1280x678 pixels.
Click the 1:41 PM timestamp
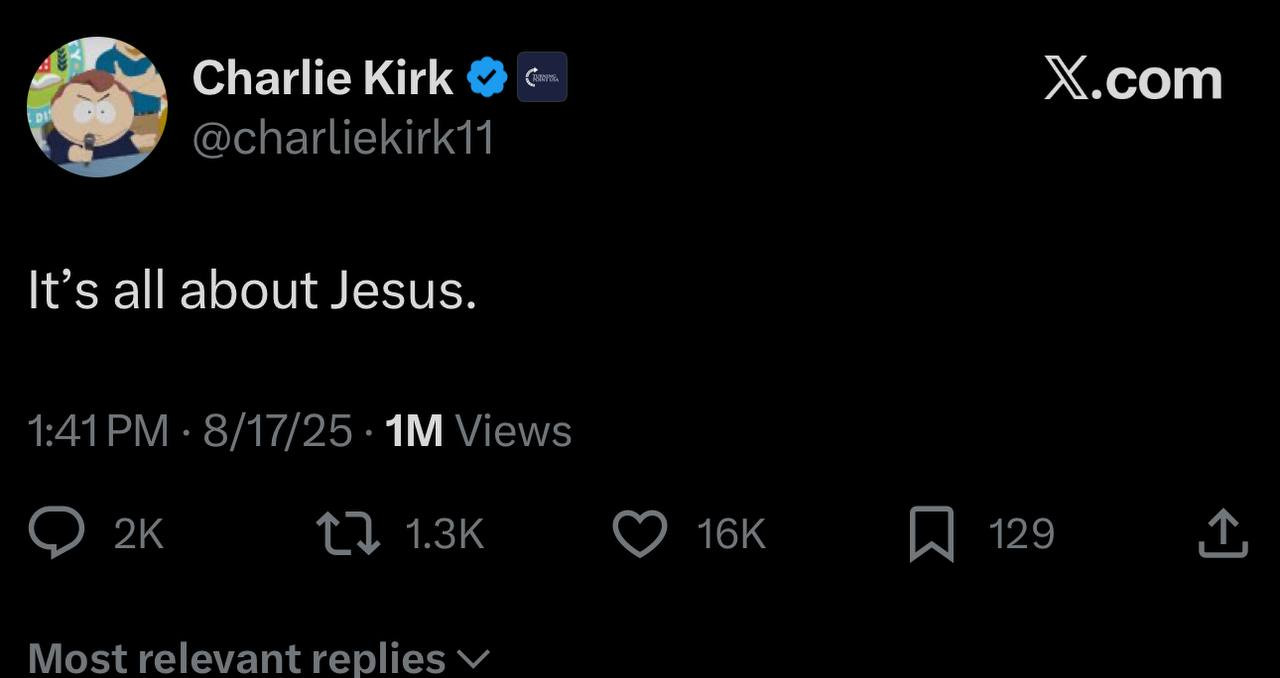tap(98, 431)
